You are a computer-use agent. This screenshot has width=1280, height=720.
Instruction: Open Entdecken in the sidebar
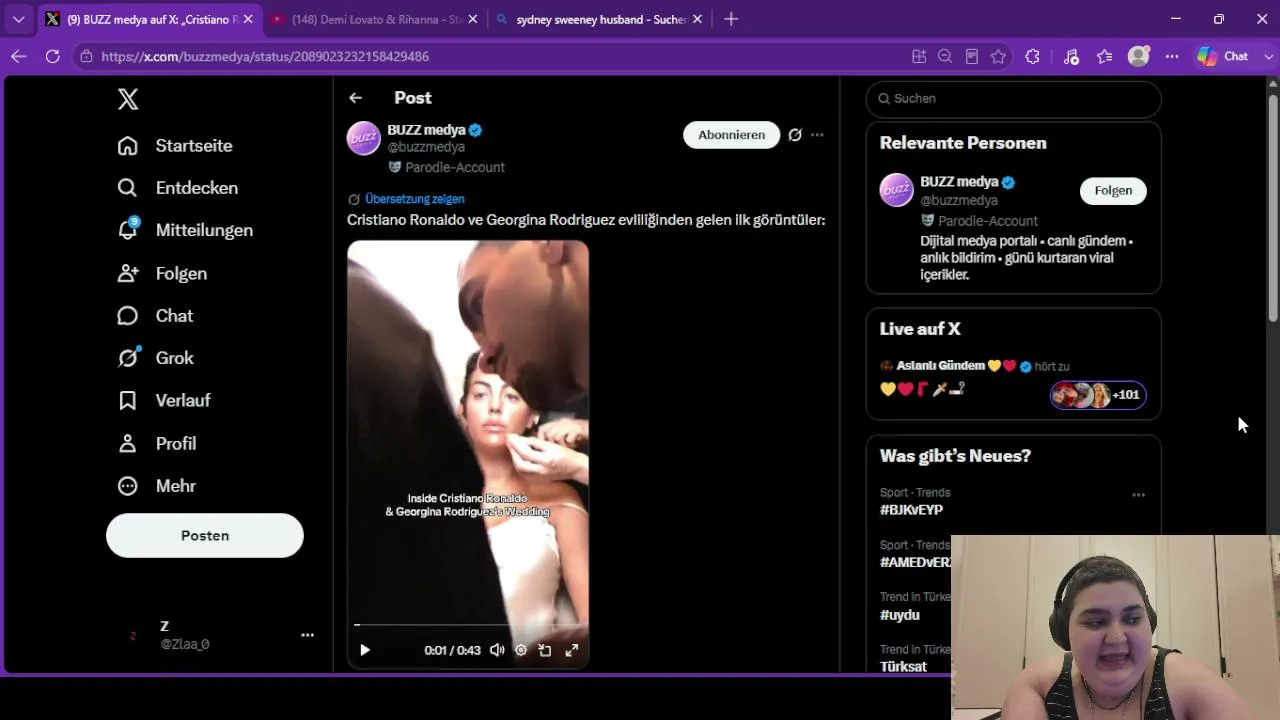(x=177, y=188)
